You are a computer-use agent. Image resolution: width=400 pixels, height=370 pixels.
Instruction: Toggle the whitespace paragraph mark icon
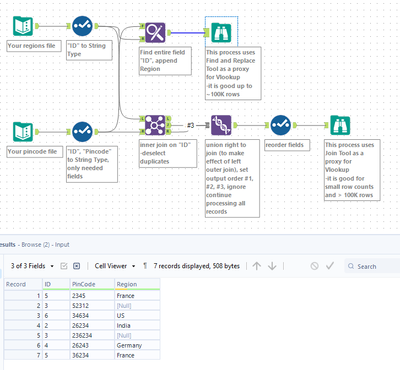tap(145, 266)
